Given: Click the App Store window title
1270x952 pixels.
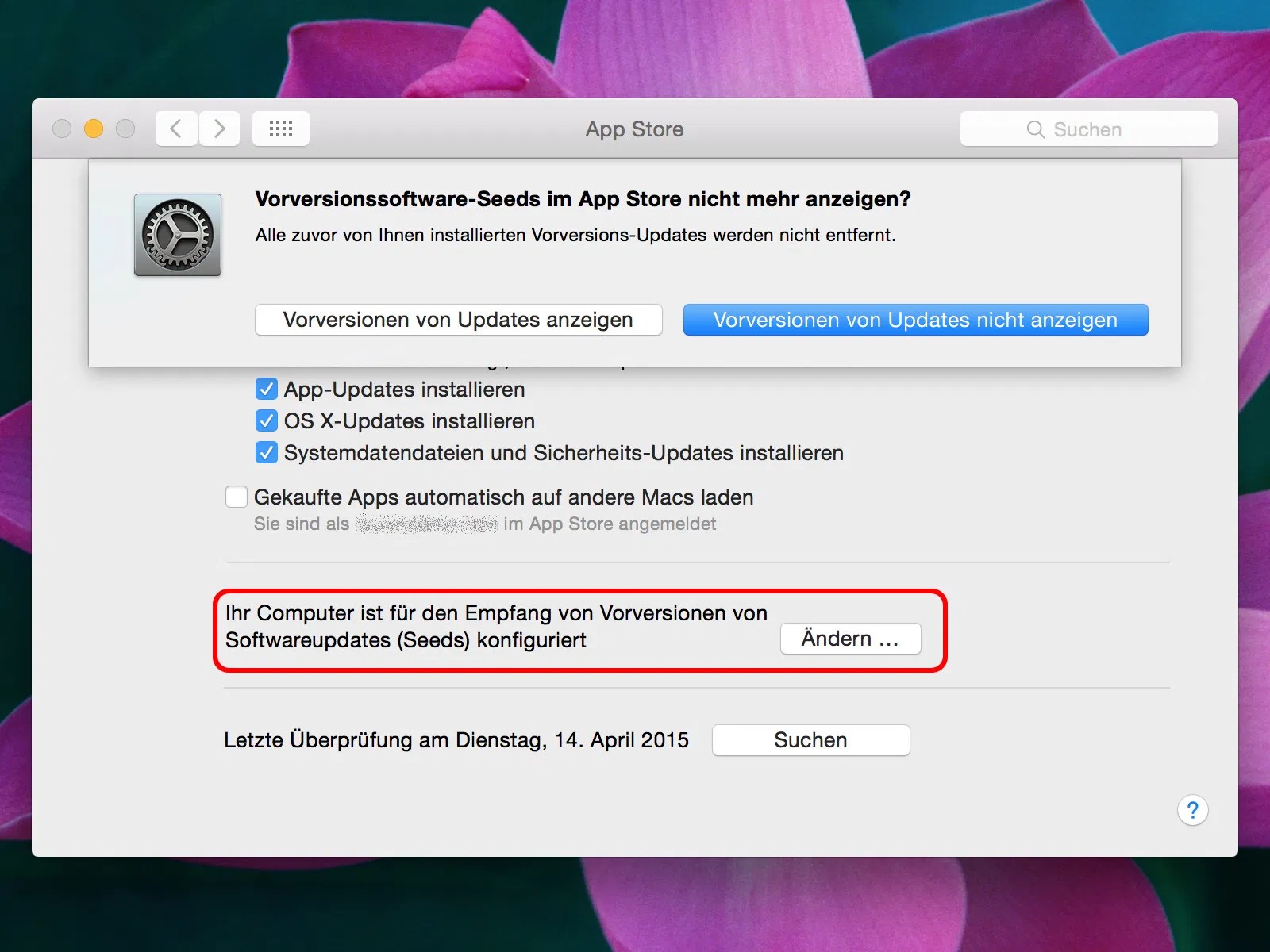Looking at the screenshot, I should (x=635, y=129).
